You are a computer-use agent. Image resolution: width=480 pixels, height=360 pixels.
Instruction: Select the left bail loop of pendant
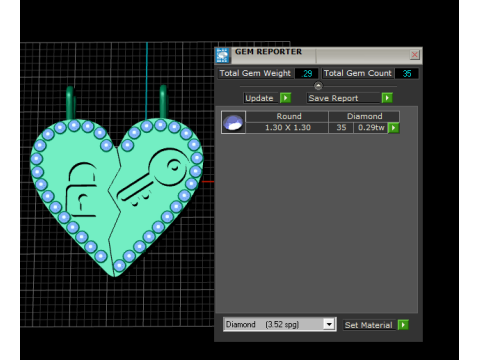click(71, 103)
